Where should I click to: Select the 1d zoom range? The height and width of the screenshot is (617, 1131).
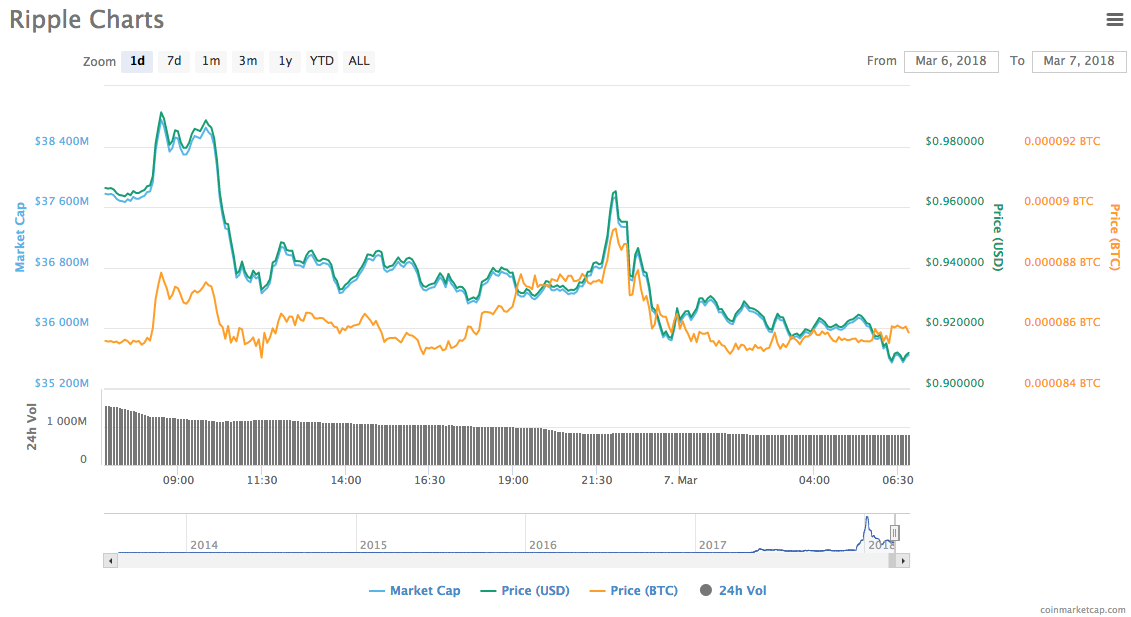137,61
